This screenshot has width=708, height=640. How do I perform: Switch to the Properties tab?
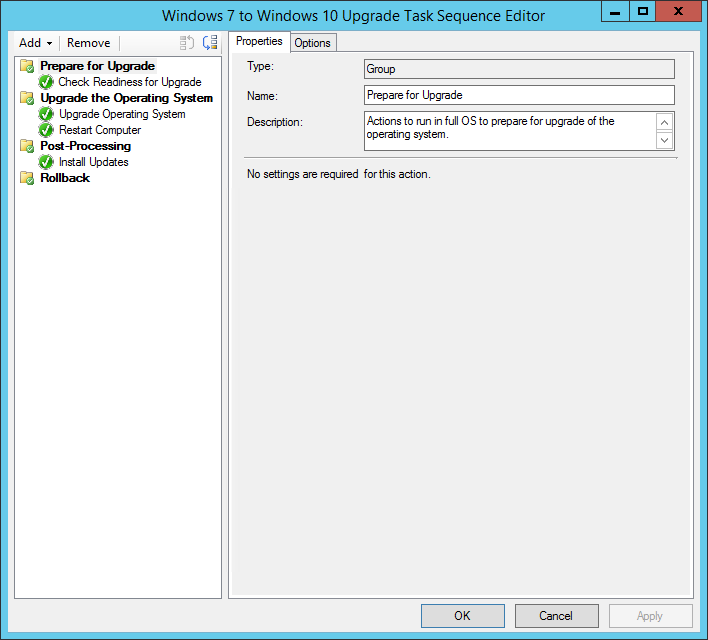(x=259, y=42)
